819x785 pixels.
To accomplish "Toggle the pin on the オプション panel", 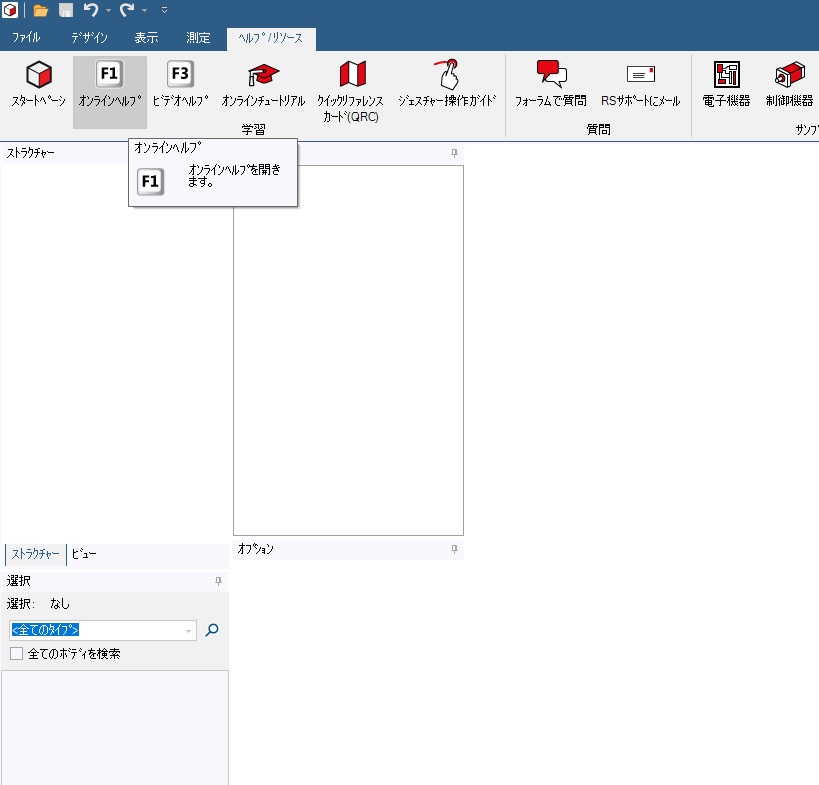I will tap(454, 549).
